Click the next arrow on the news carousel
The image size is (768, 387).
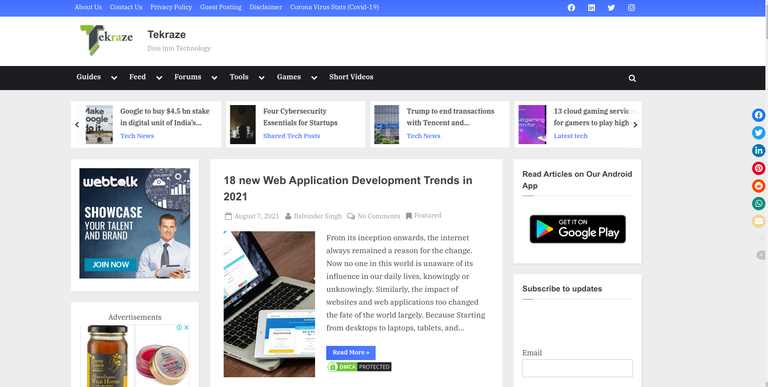tap(635, 124)
